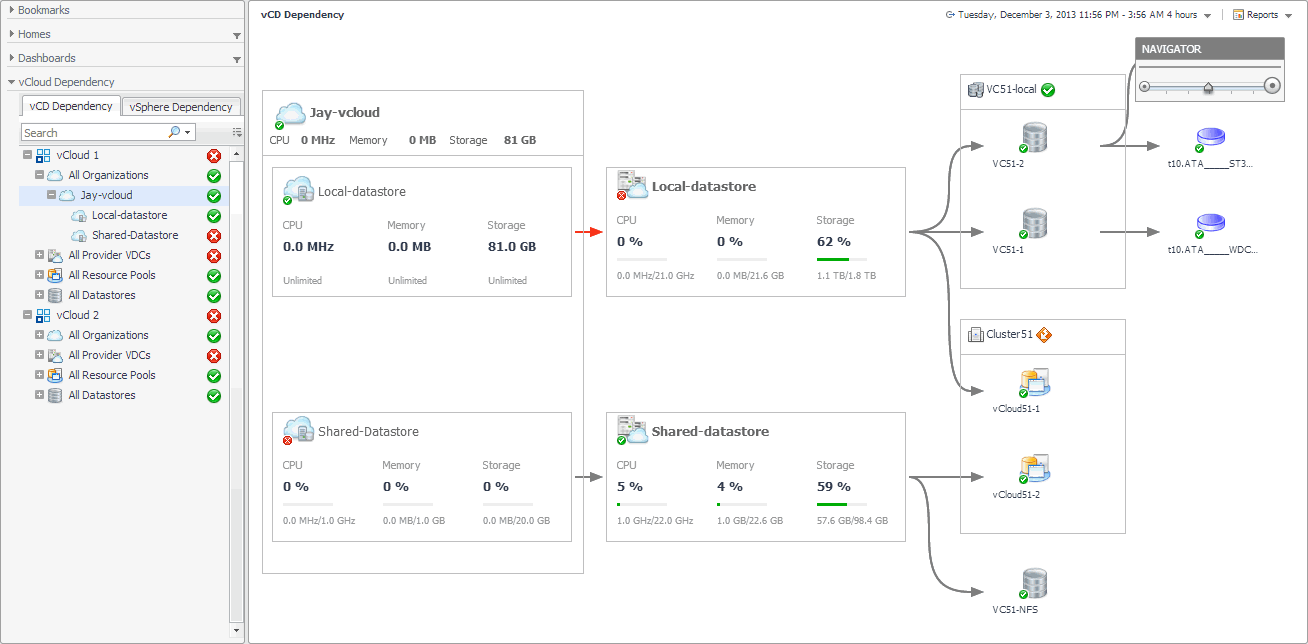Expand All Provider VDCs under vCloud 1

pos(40,255)
